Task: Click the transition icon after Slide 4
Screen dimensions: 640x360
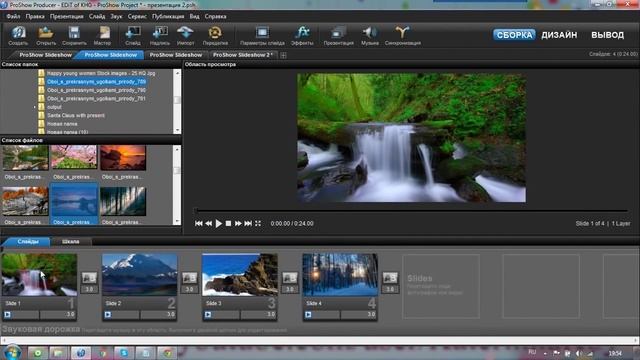Action: (x=390, y=278)
